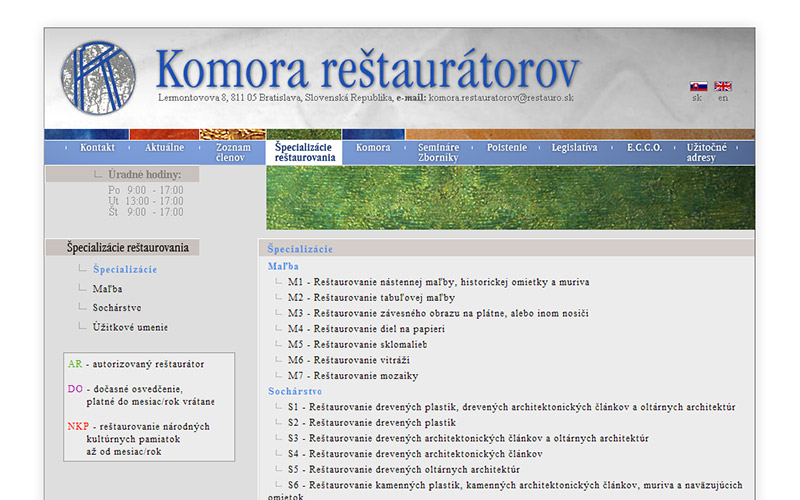Open the Komora menu item
The height and width of the screenshot is (500, 800).
tap(373, 147)
